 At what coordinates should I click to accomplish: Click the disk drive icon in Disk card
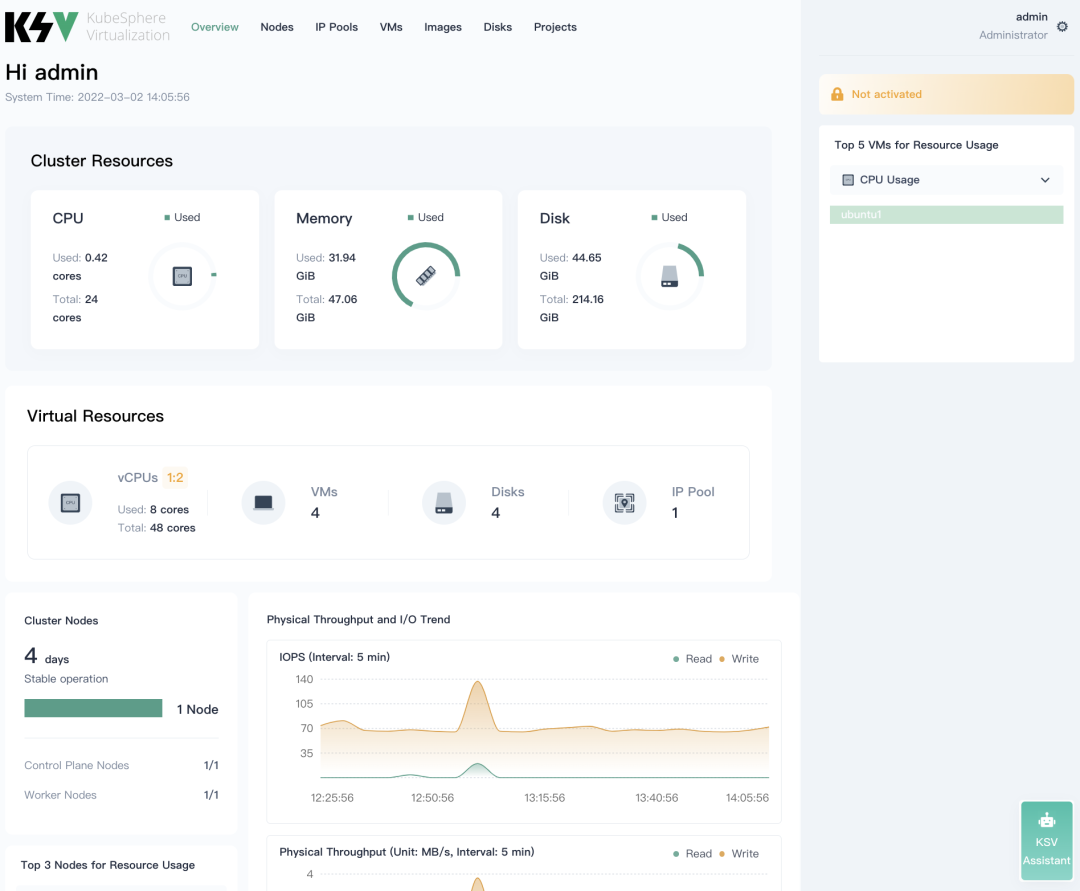pyautogui.click(x=669, y=276)
